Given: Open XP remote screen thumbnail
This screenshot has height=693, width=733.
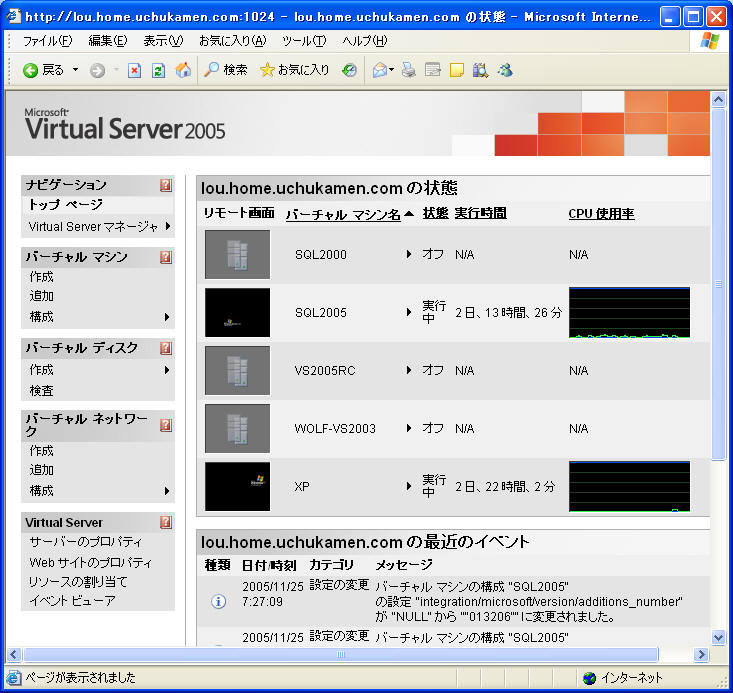Looking at the screenshot, I should [237, 486].
